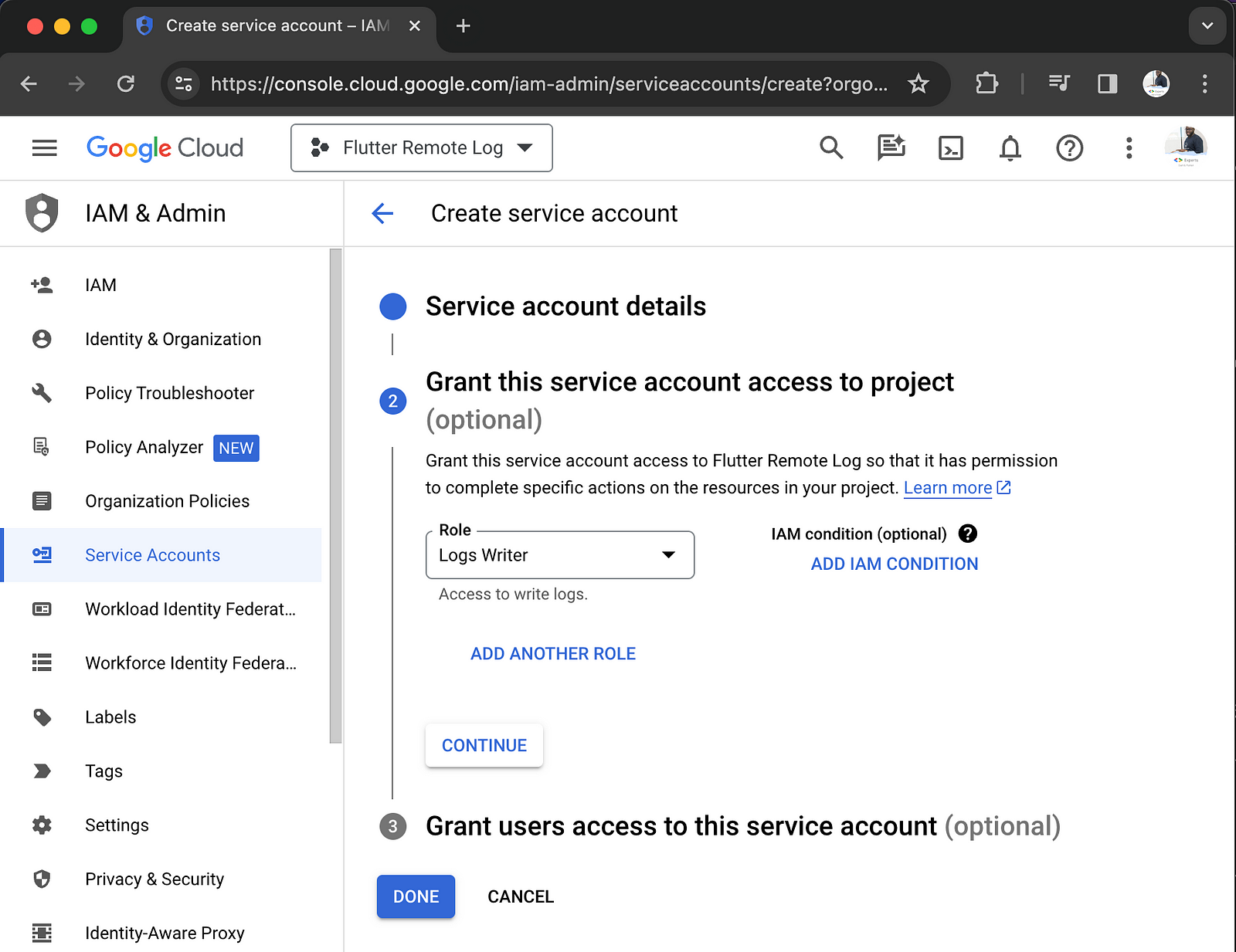Follow the Learn more link

click(948, 488)
